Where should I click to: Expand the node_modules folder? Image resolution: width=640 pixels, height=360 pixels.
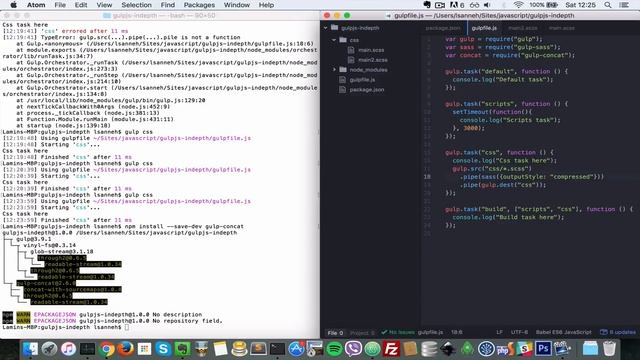click(334, 70)
